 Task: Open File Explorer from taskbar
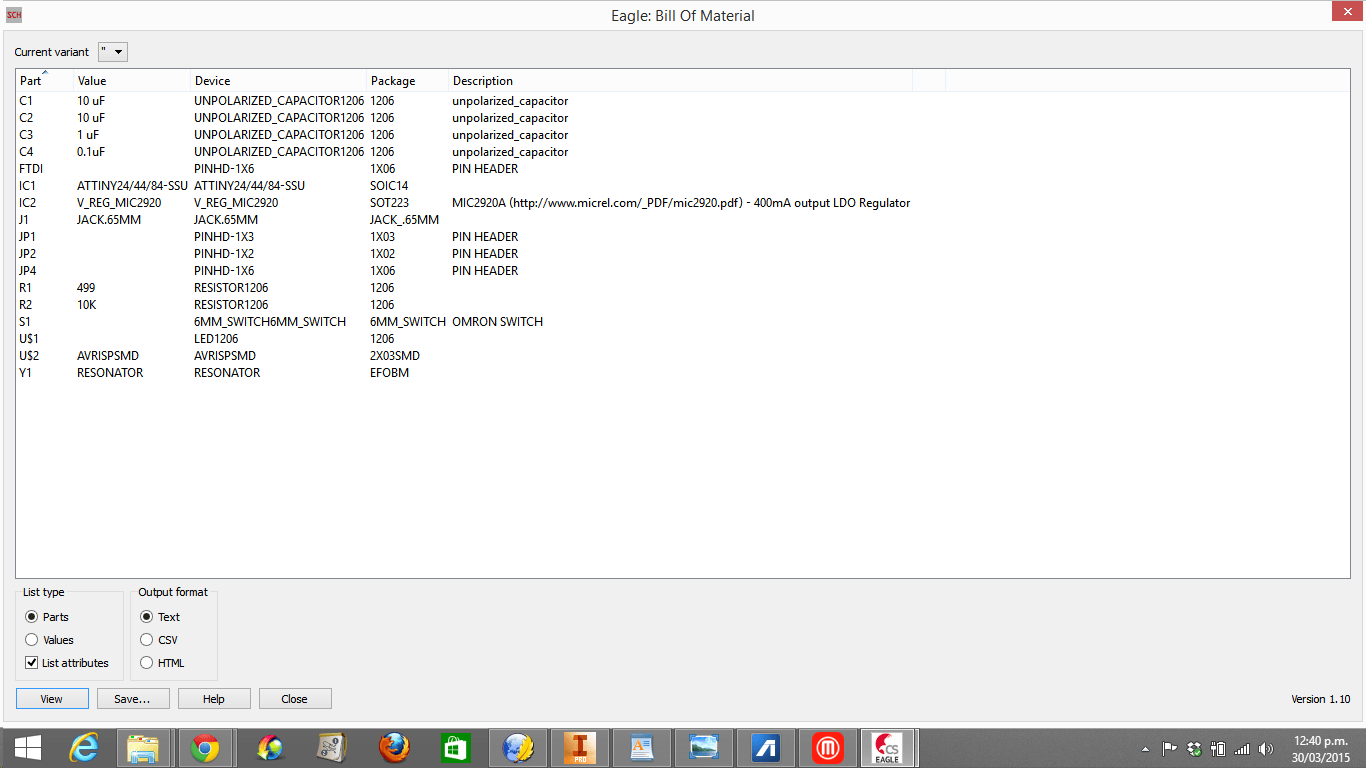click(144, 748)
